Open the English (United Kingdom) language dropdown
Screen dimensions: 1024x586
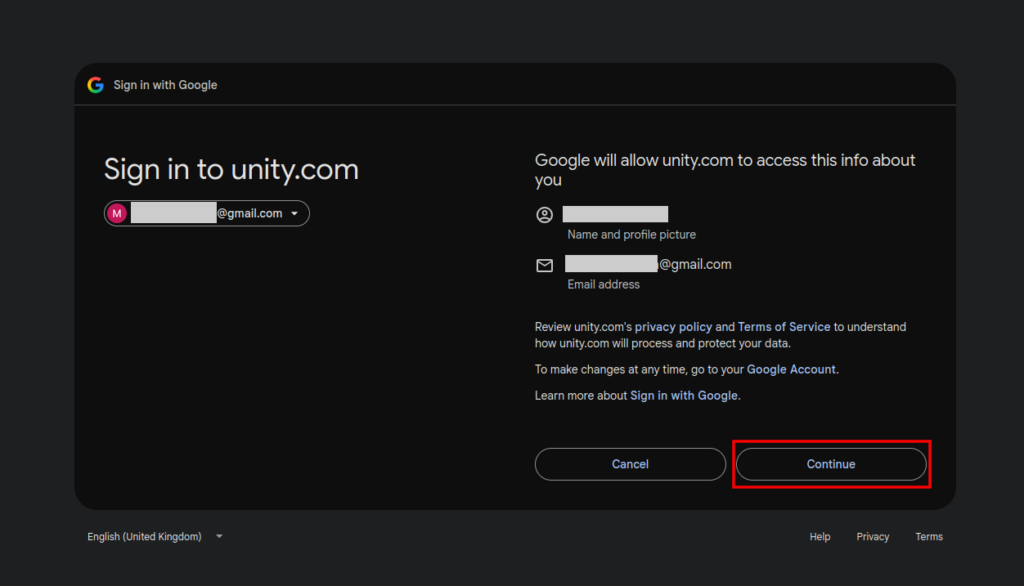pyautogui.click(x=155, y=536)
